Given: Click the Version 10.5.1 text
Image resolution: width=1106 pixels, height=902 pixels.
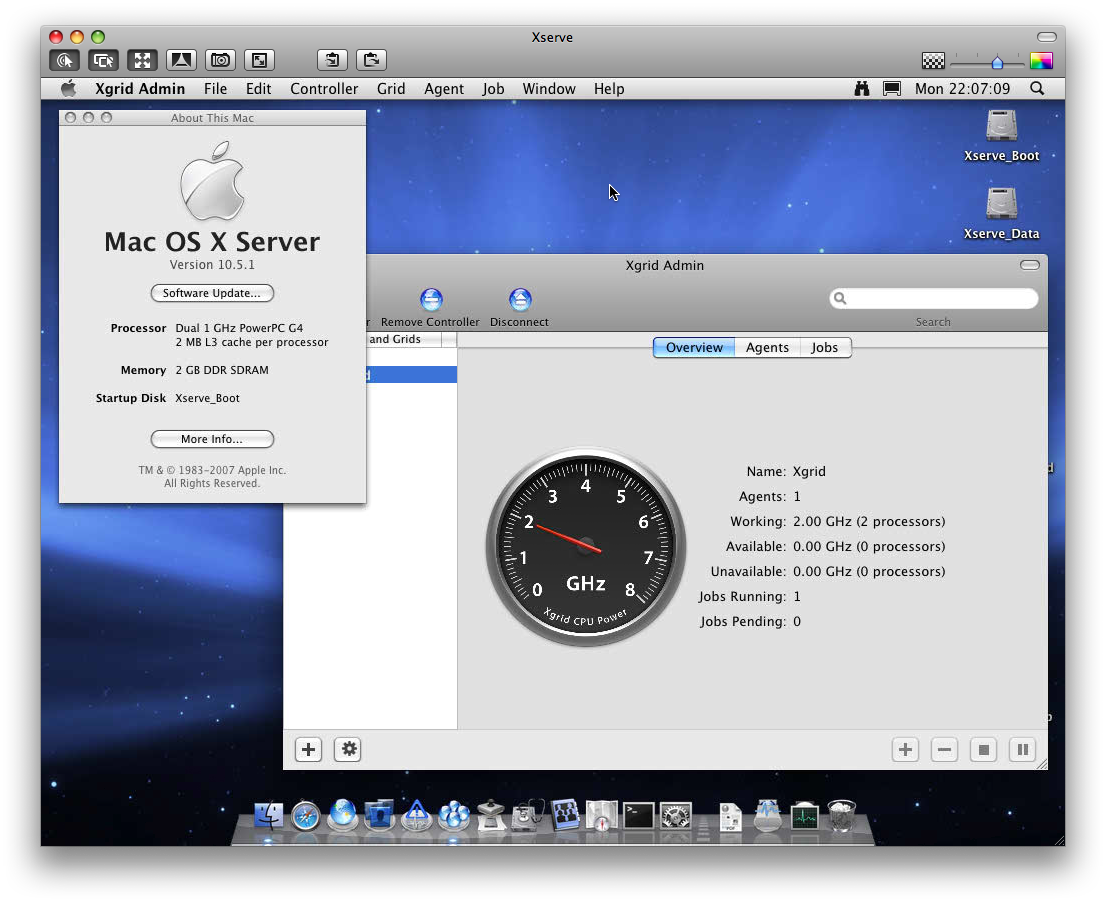Looking at the screenshot, I should click(x=212, y=264).
